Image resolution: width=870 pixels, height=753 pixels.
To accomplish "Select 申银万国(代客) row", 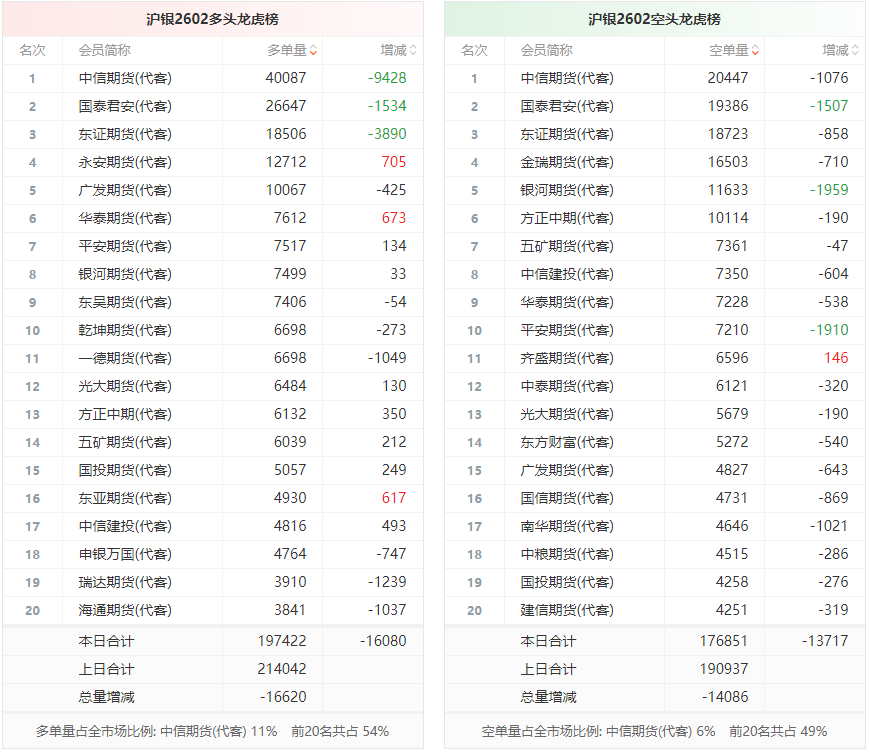I will tap(213, 554).
